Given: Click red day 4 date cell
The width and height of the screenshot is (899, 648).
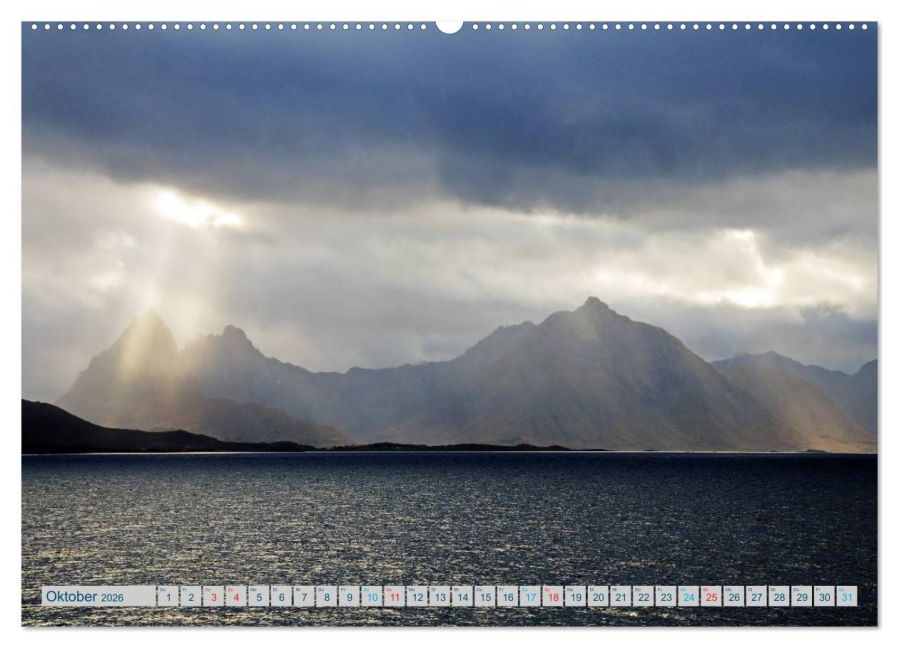Looking at the screenshot, I should 235,597.
